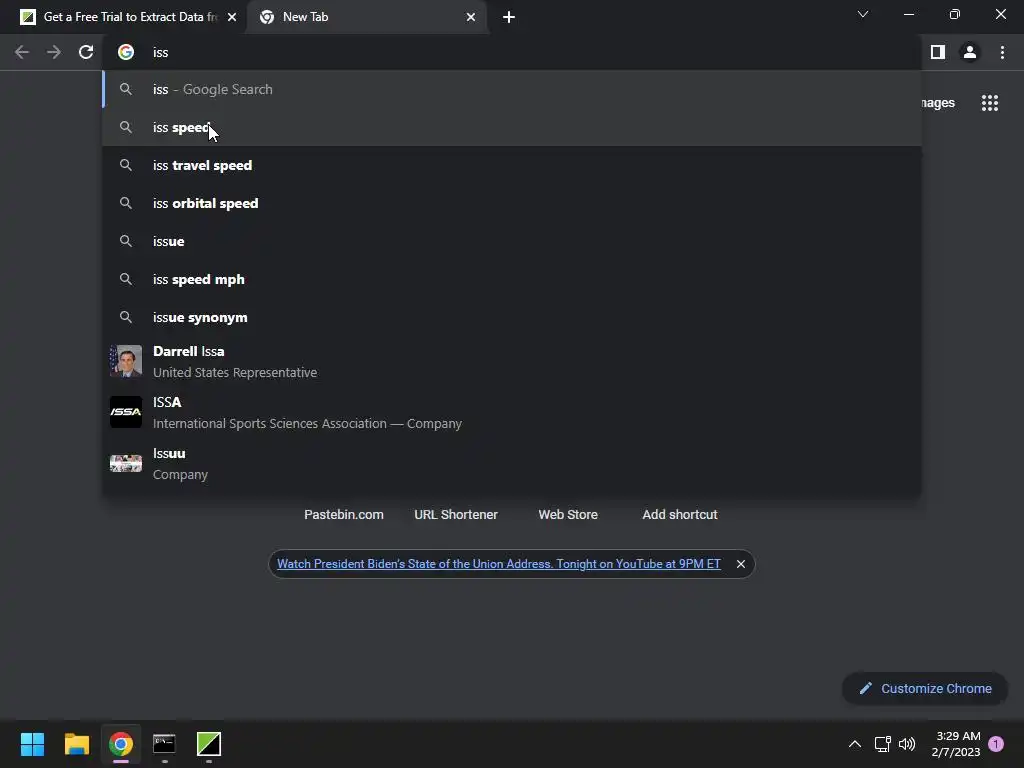Click search magnifier beside iss travel speed
This screenshot has width=1024, height=768.
pos(126,165)
